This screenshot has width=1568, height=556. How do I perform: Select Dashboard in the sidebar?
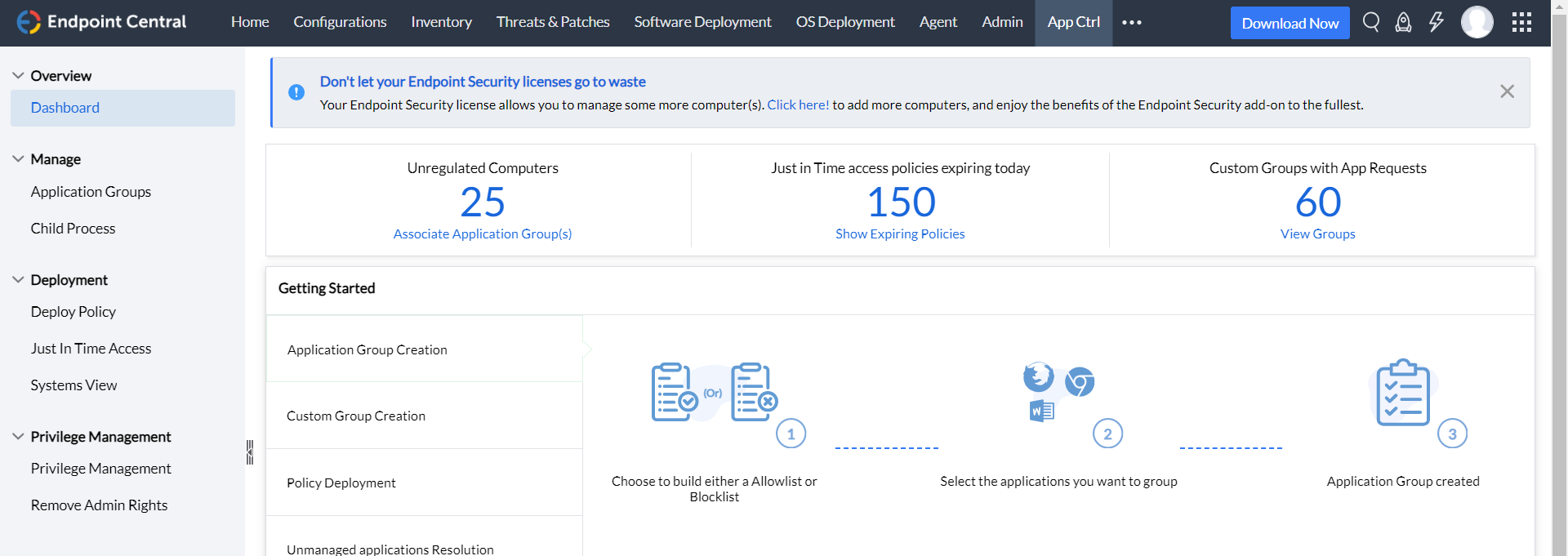[x=122, y=108]
